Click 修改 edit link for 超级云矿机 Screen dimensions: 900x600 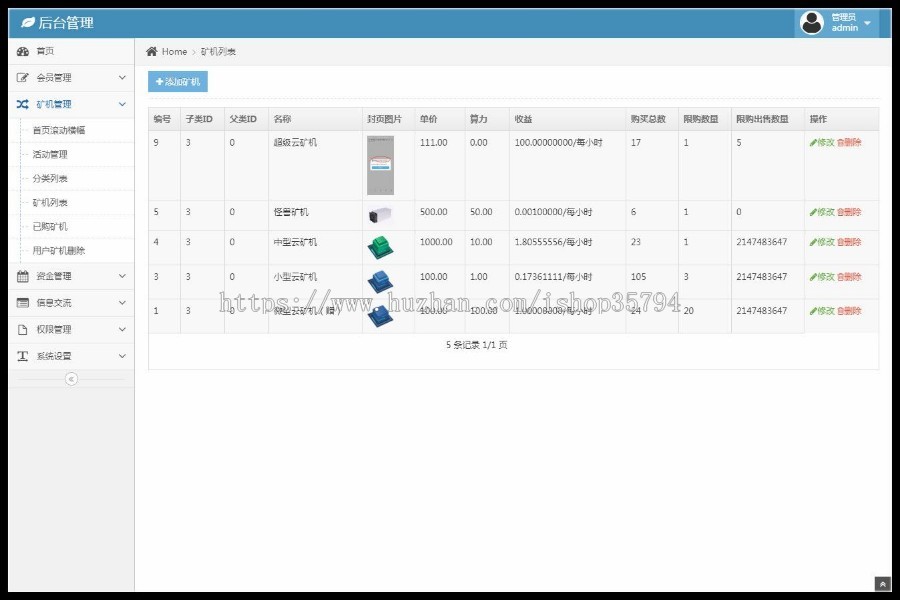pos(821,142)
